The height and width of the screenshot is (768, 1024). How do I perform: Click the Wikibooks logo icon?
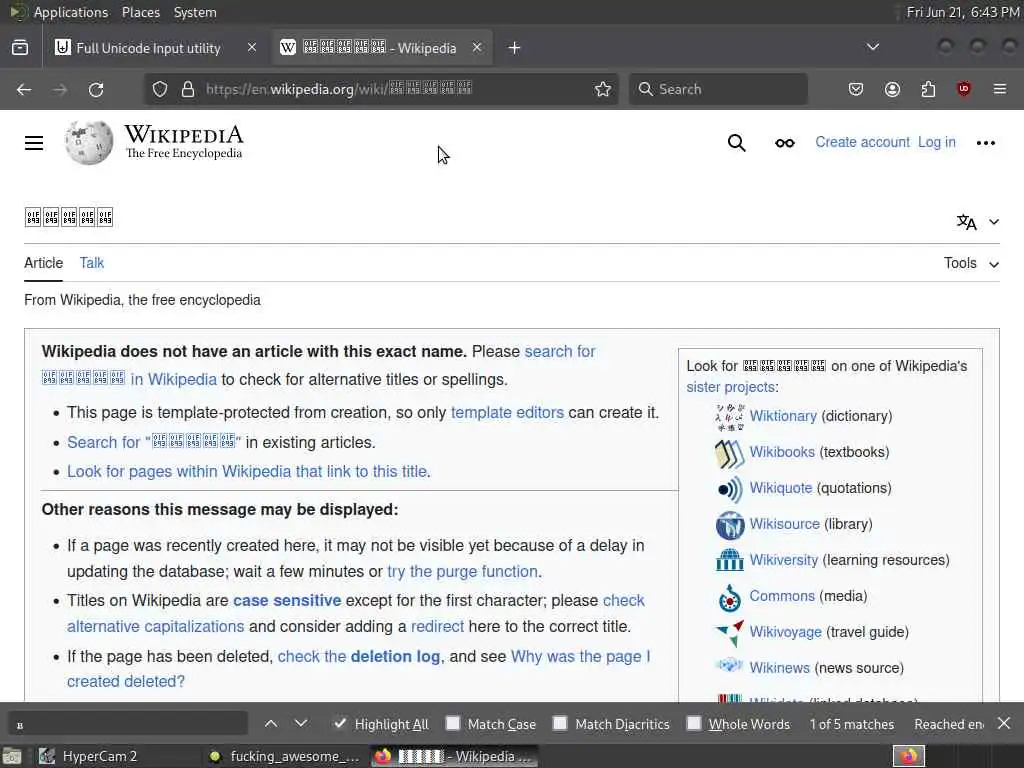pos(730,454)
